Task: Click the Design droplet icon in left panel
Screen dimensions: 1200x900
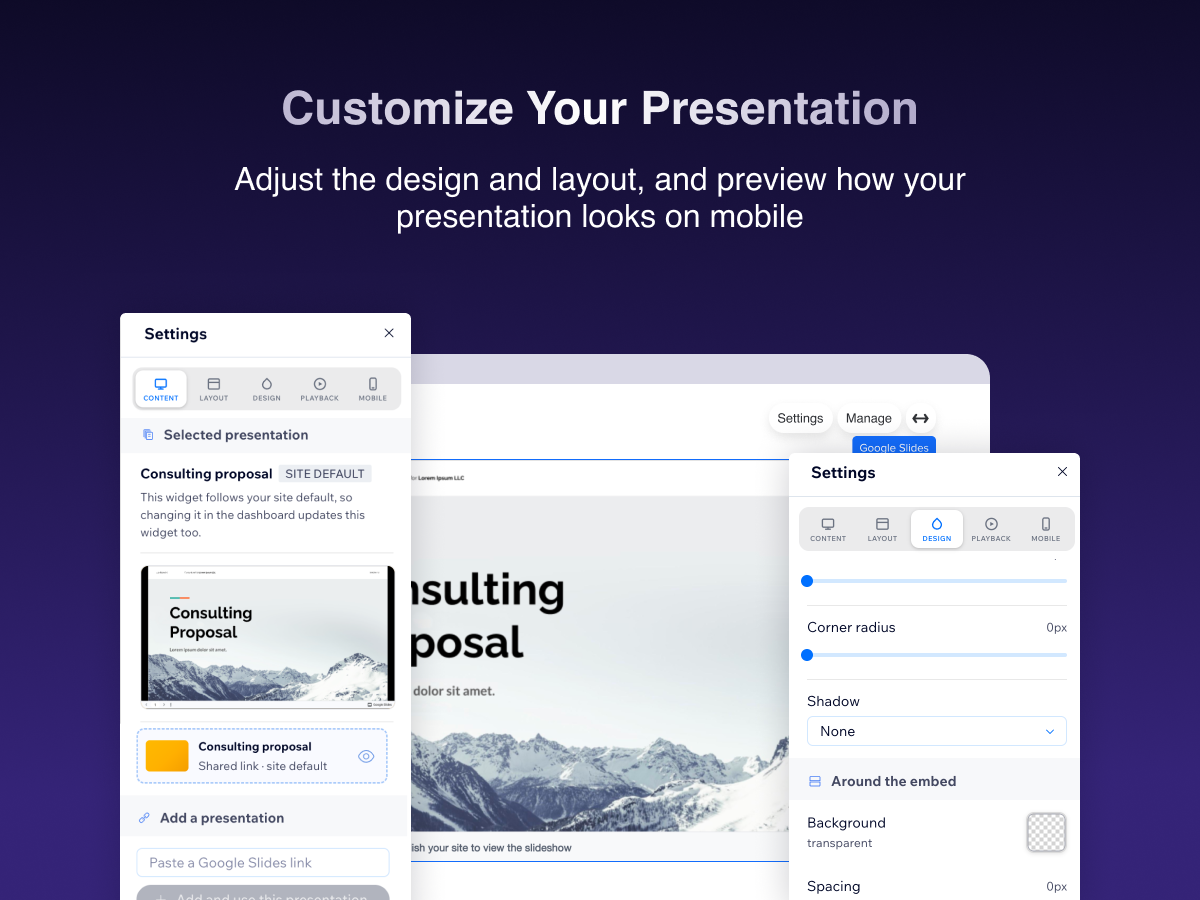Action: click(267, 384)
